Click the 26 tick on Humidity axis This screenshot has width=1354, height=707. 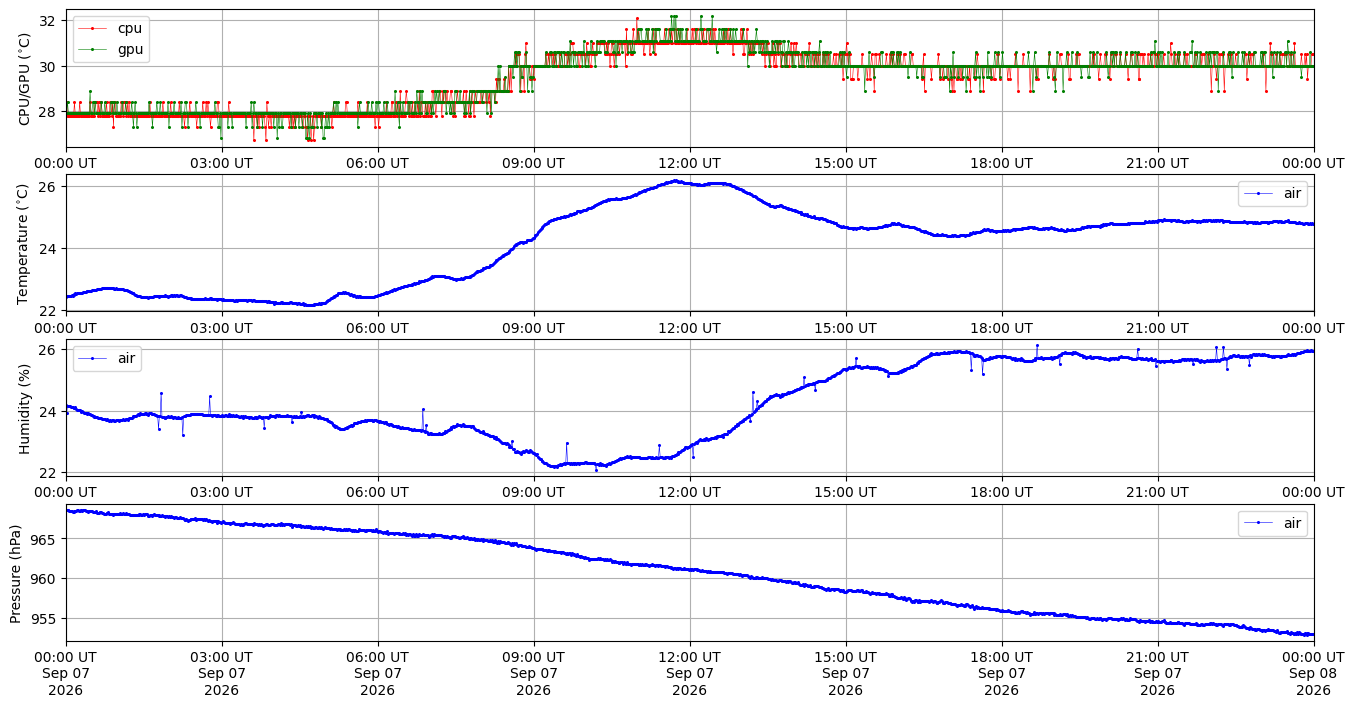pyautogui.click(x=49, y=350)
